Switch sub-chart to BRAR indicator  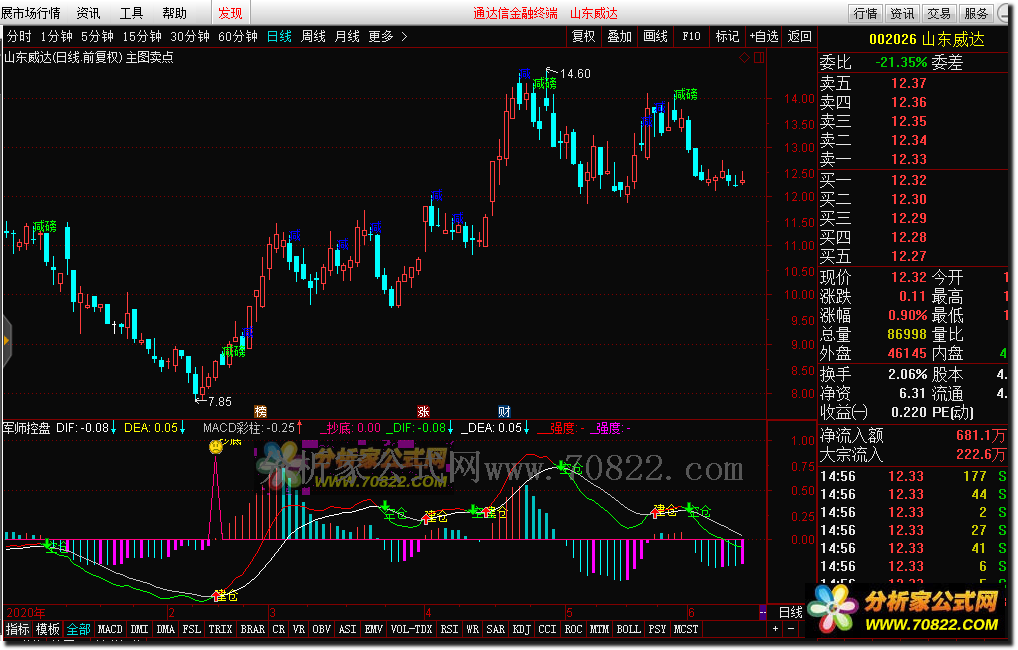[x=253, y=629]
